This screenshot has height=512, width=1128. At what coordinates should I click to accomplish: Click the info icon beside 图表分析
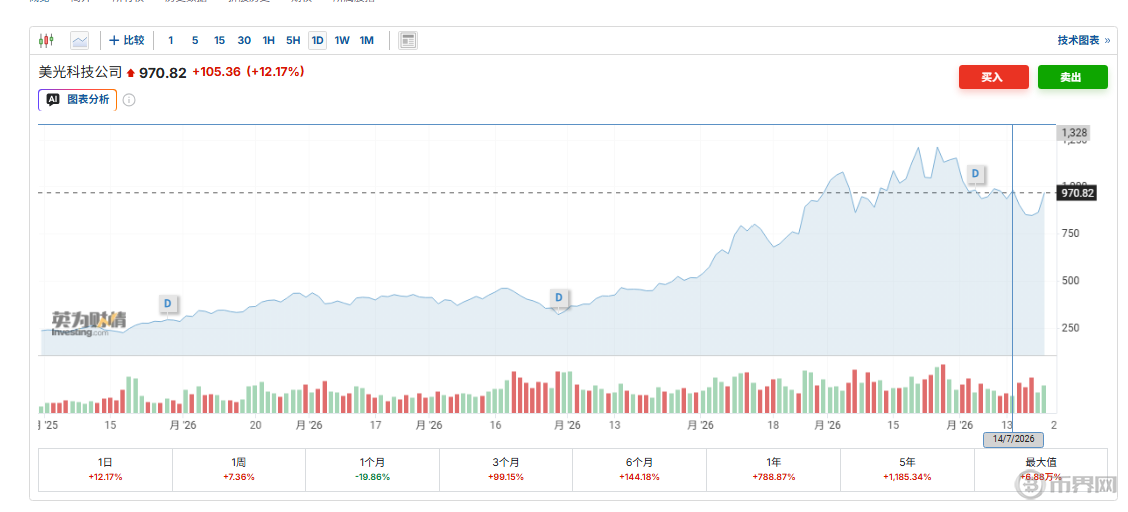[129, 100]
